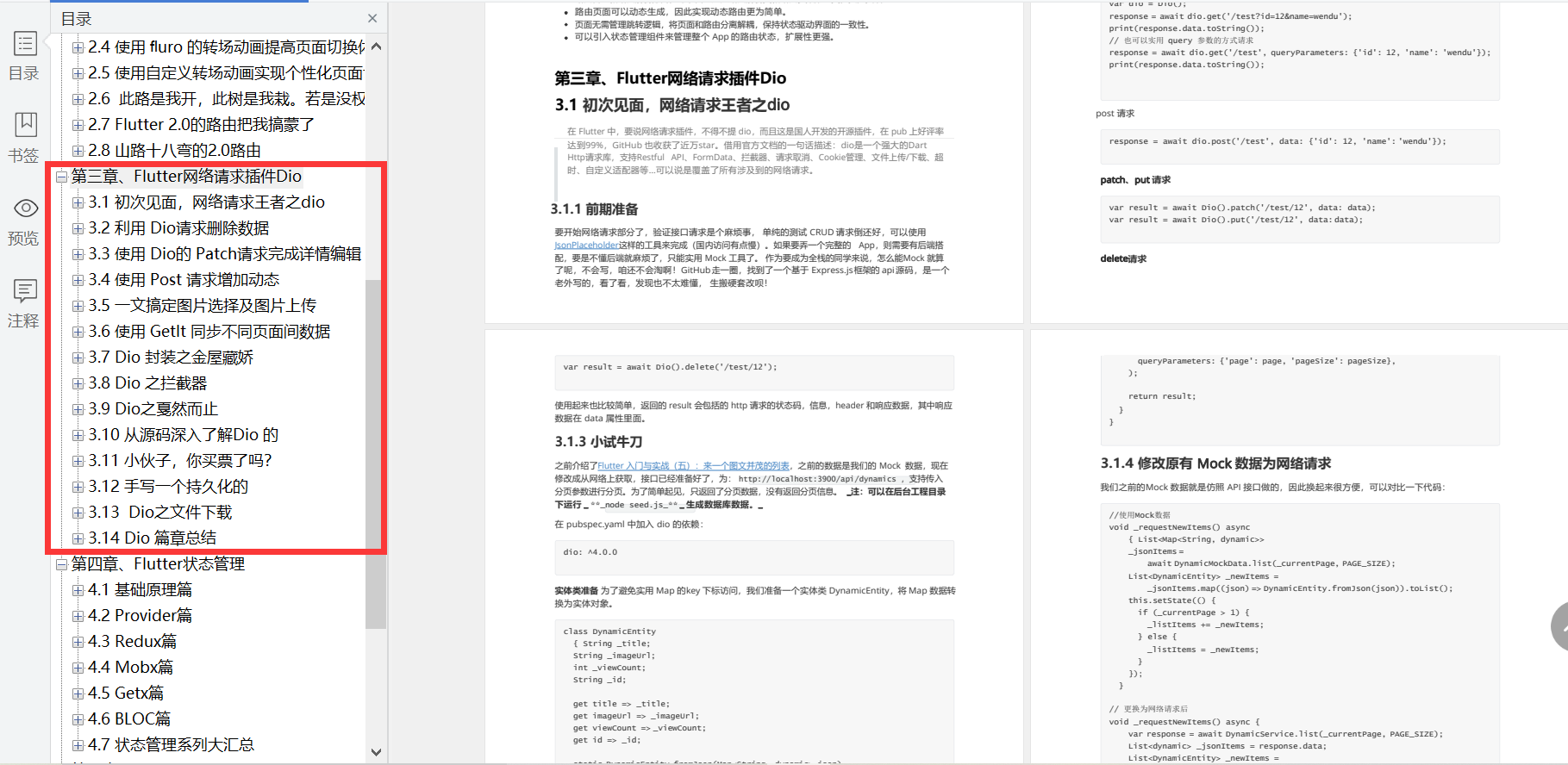
Task: Open the JsonPlaceholder hyperlink in the document
Action: coord(586,246)
